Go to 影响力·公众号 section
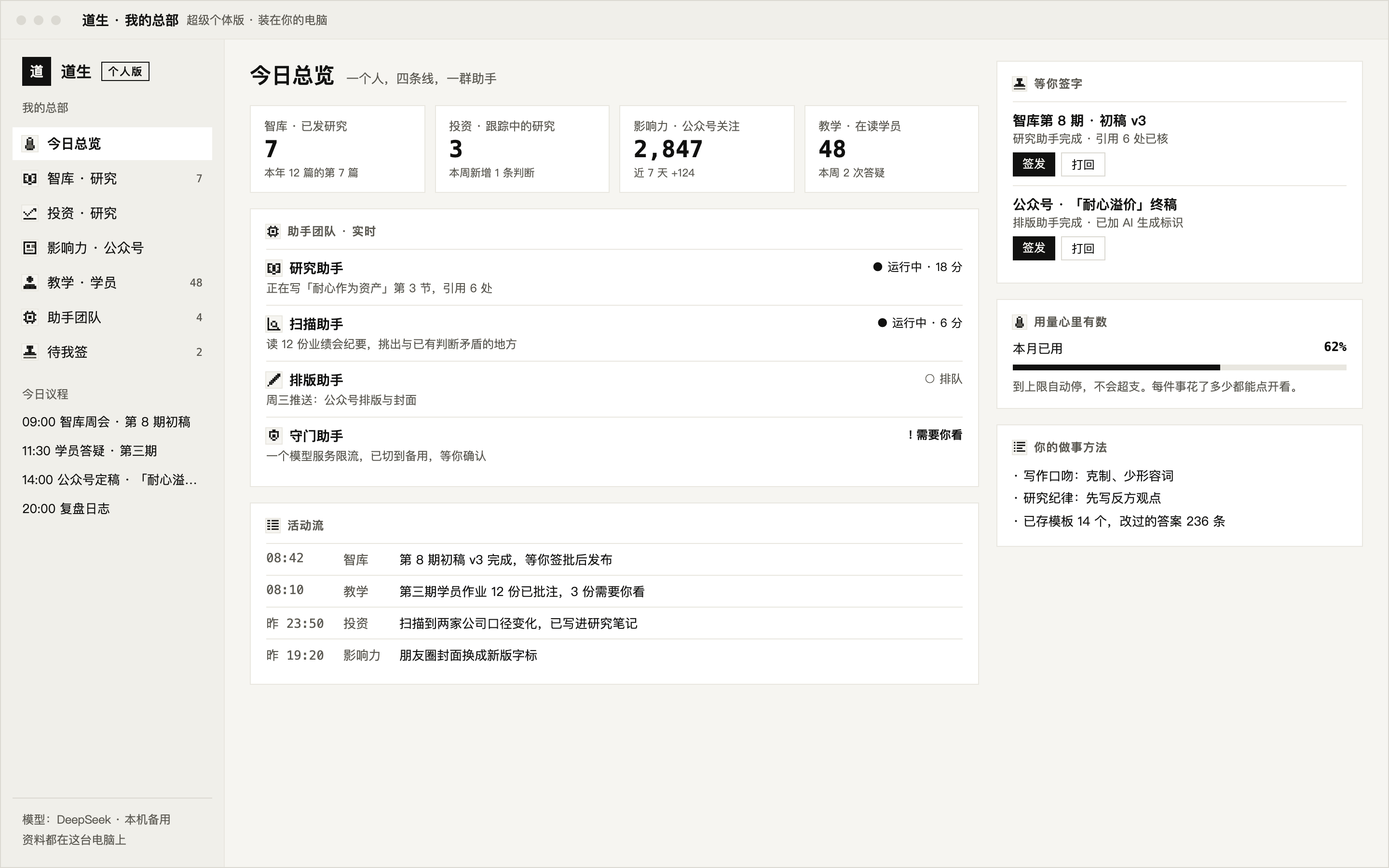This screenshot has width=1389, height=868. [x=112, y=248]
